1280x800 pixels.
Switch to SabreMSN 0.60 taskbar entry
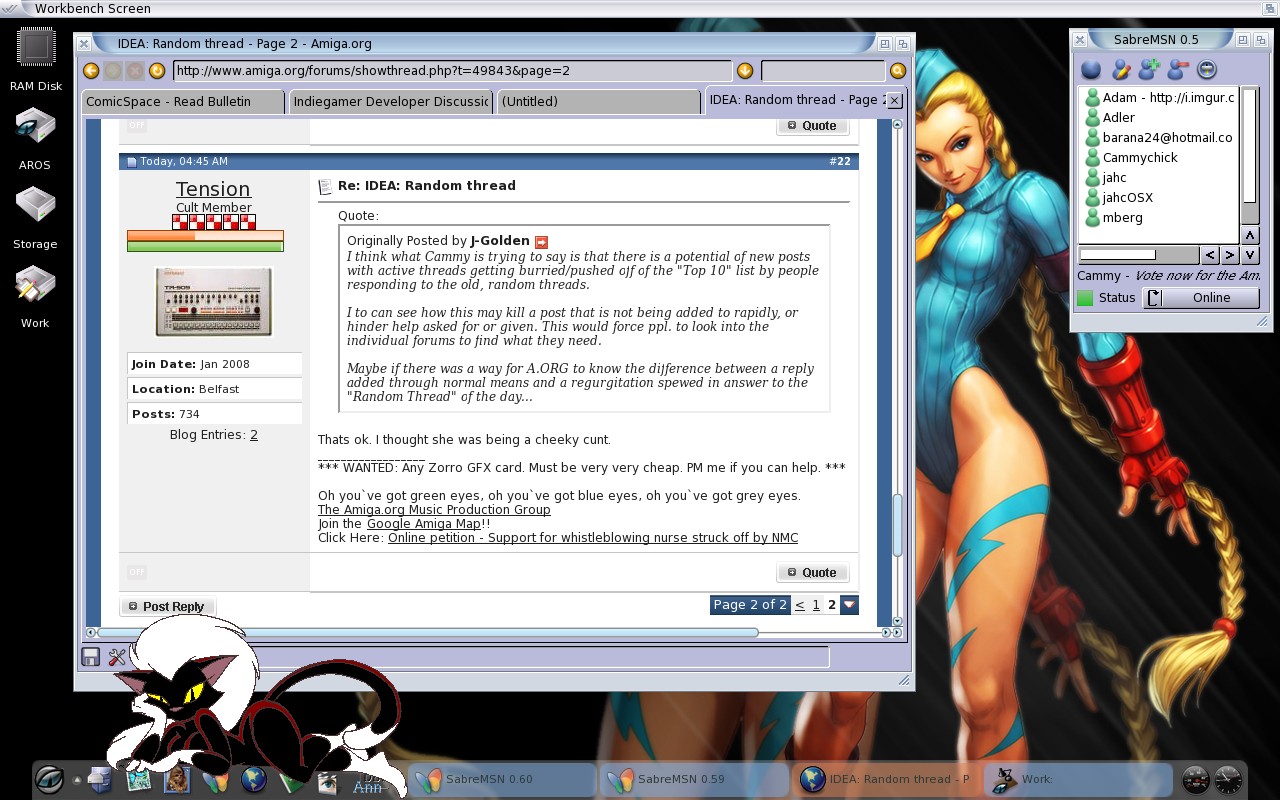(x=502, y=779)
